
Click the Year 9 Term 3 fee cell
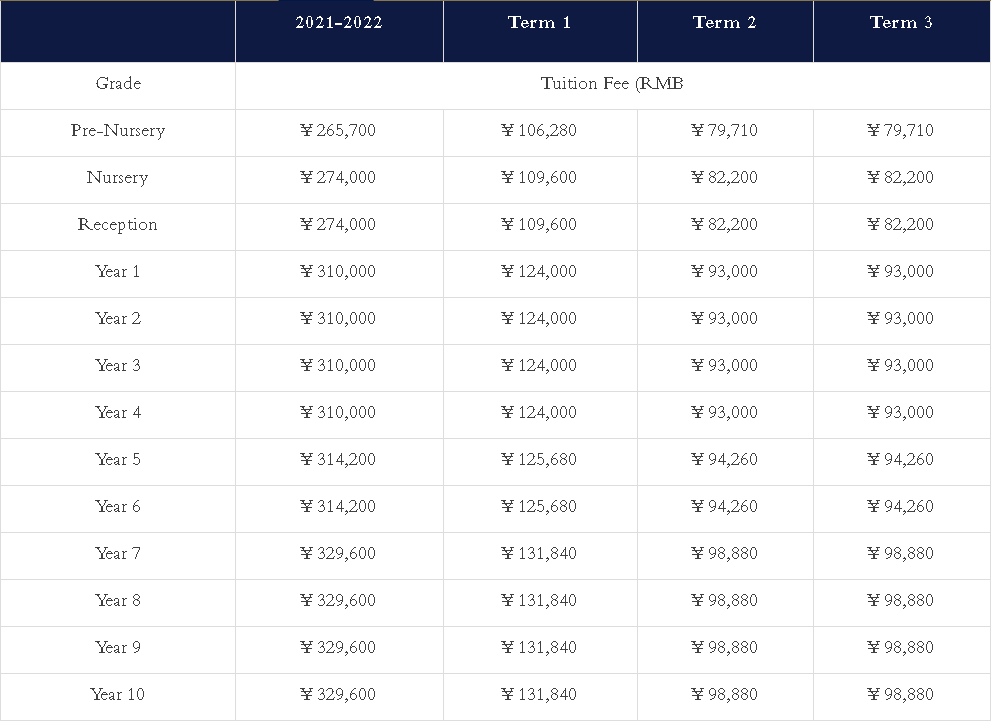901,648
